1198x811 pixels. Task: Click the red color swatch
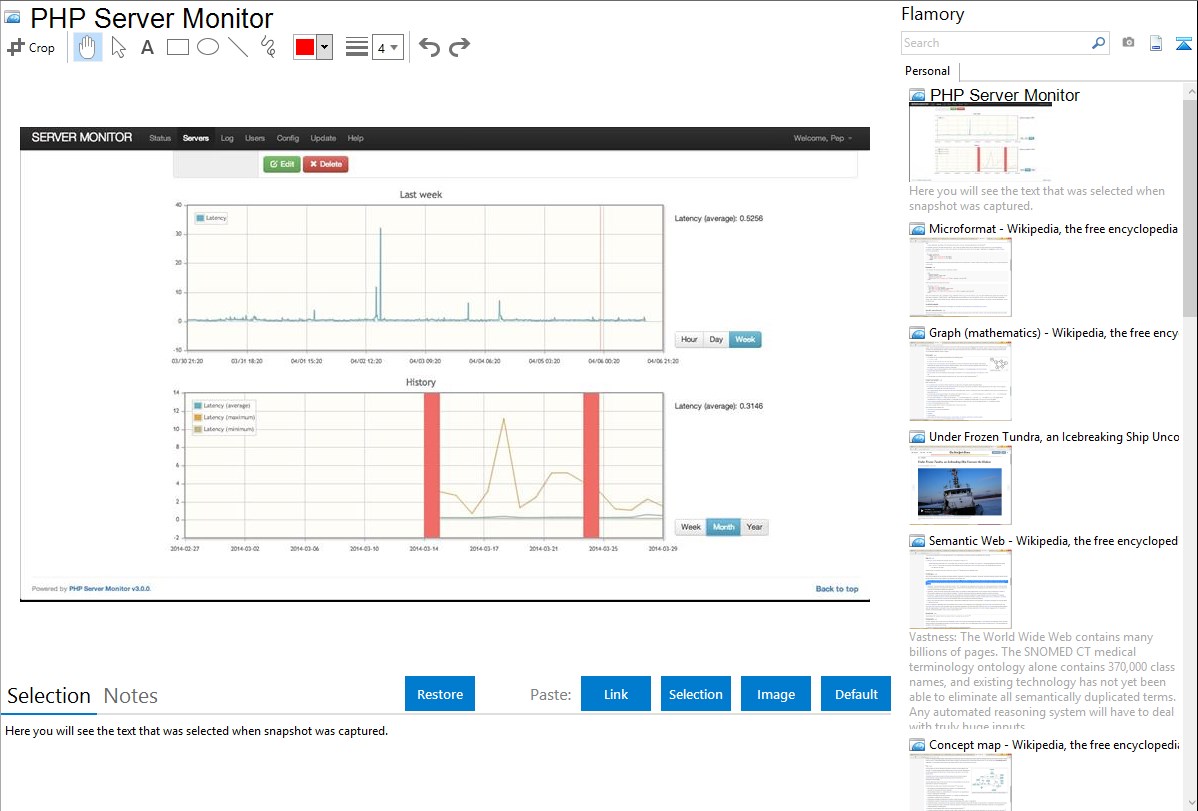pyautogui.click(x=305, y=47)
